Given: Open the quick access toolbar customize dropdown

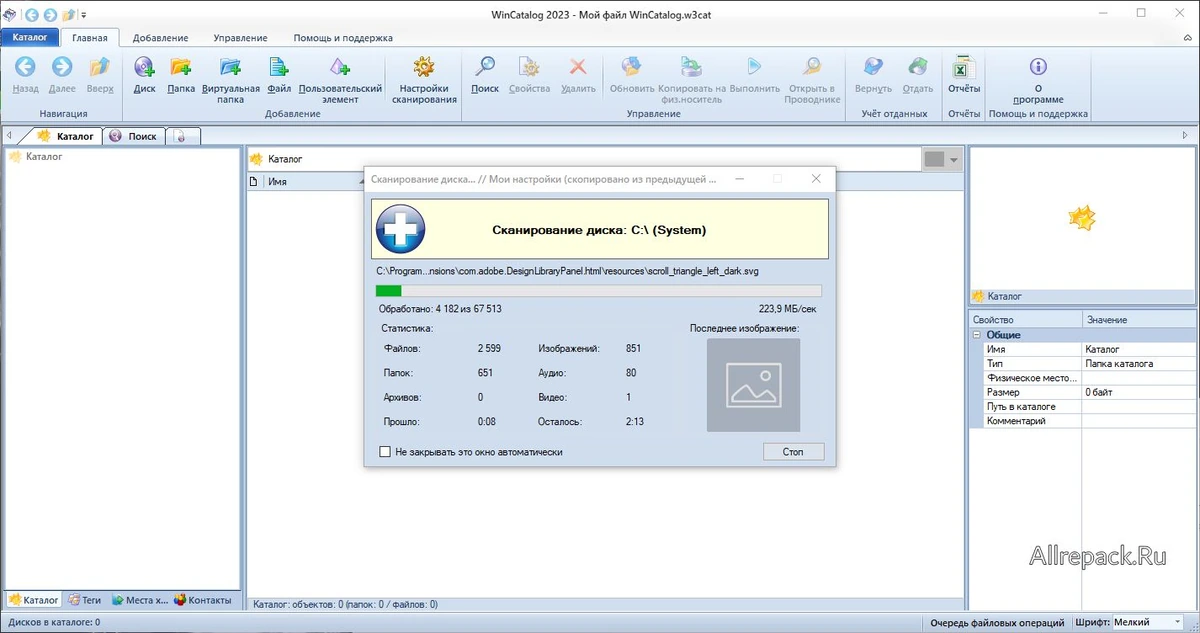Looking at the screenshot, I should pos(83,15).
